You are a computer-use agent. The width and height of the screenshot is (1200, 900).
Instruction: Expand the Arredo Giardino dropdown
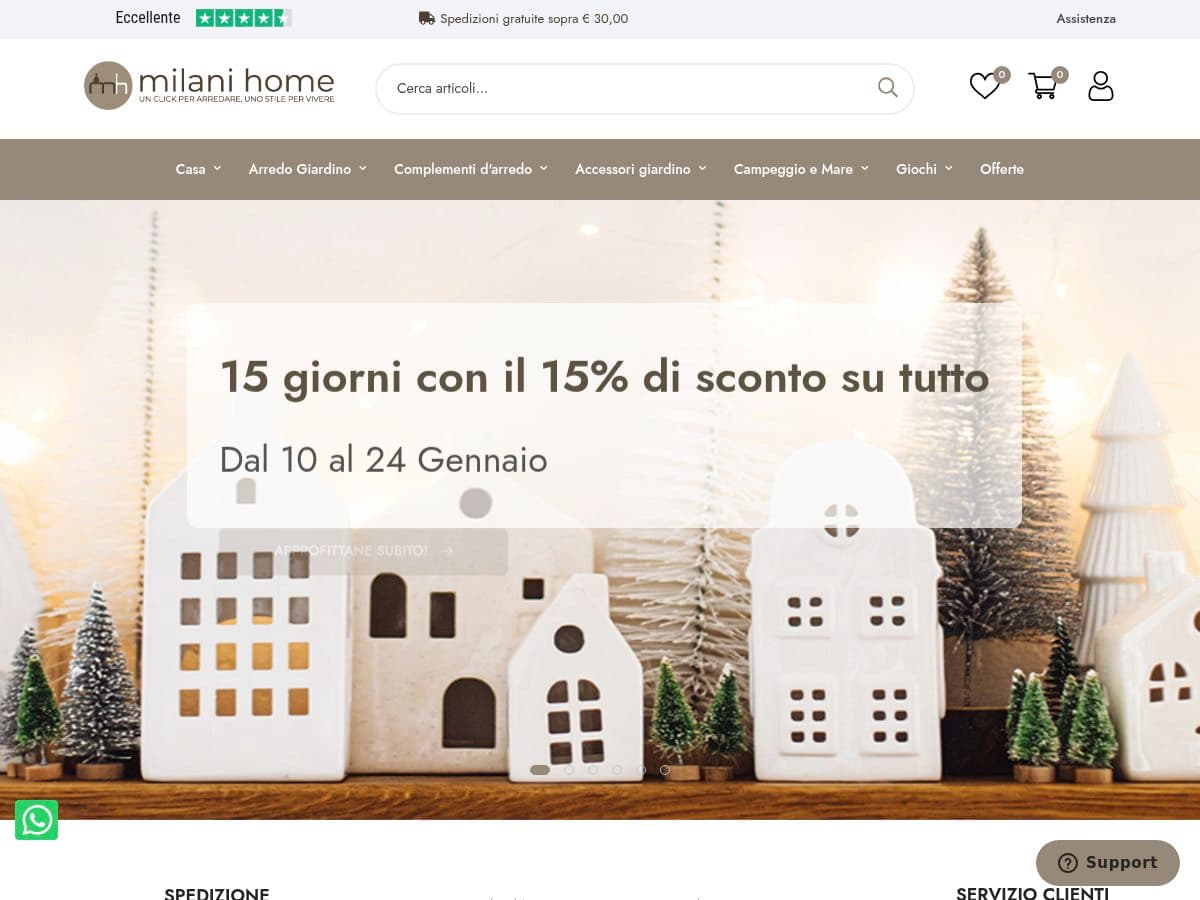click(x=308, y=169)
